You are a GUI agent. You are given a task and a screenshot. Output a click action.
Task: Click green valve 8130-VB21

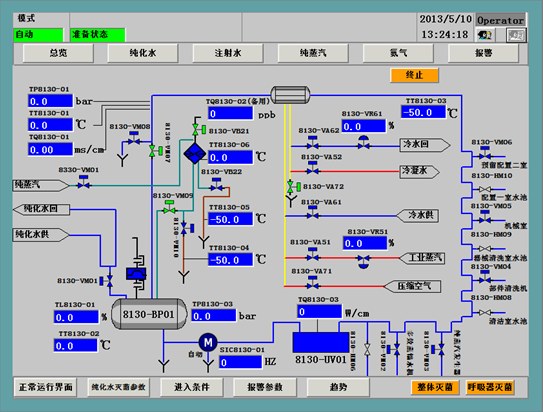click(199, 130)
